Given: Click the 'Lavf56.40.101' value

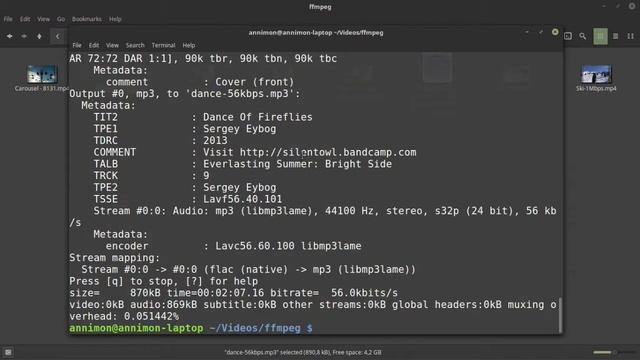Looking at the screenshot, I should coord(242,199).
